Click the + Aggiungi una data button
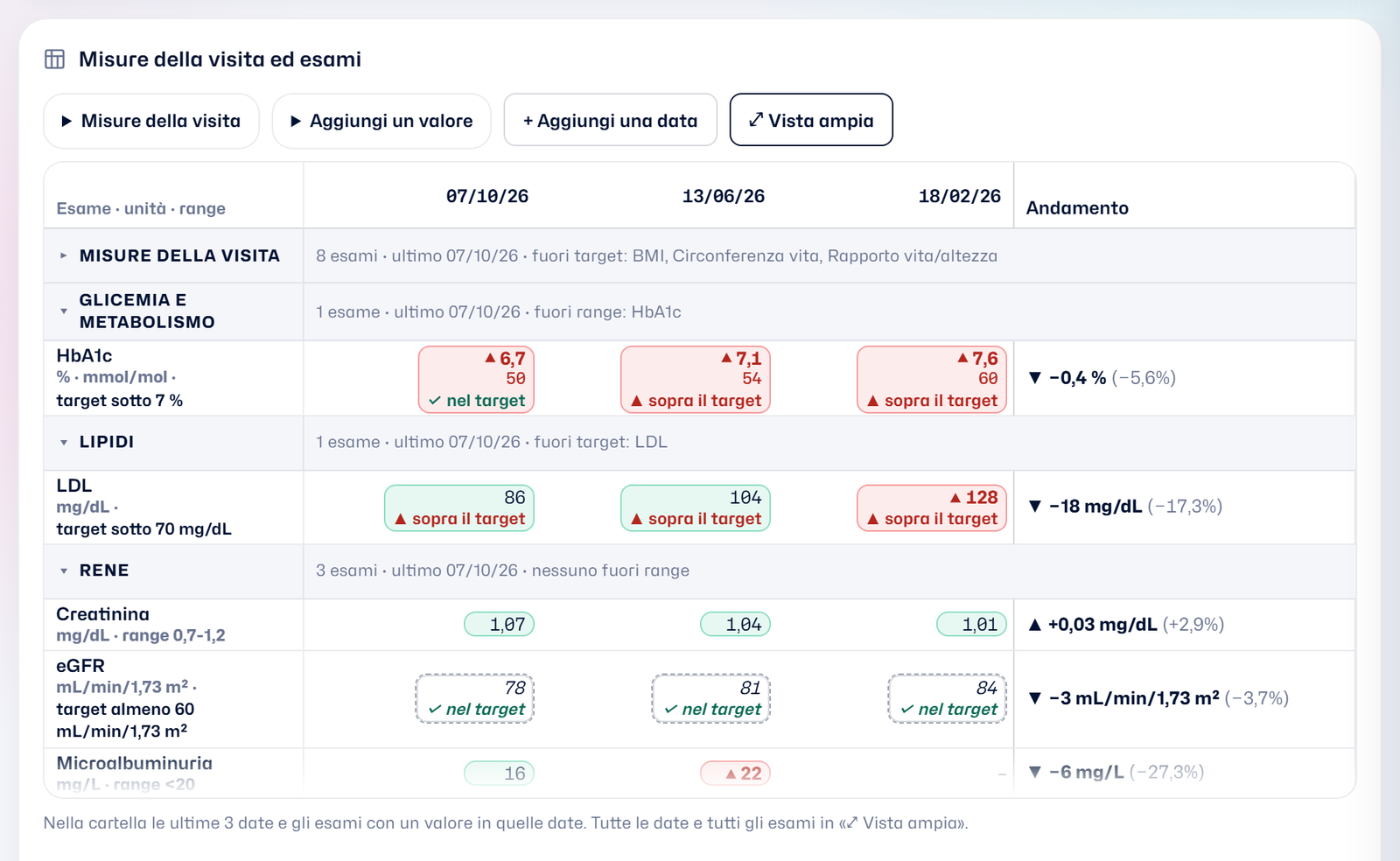 point(611,121)
